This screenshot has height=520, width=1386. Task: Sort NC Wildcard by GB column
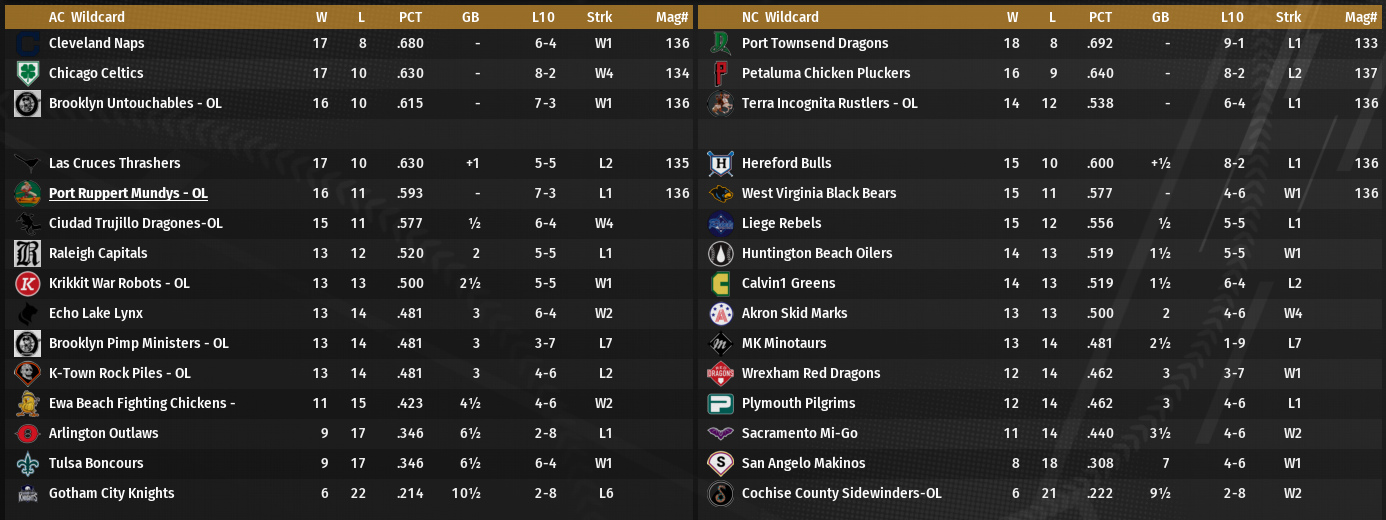(x=1160, y=17)
